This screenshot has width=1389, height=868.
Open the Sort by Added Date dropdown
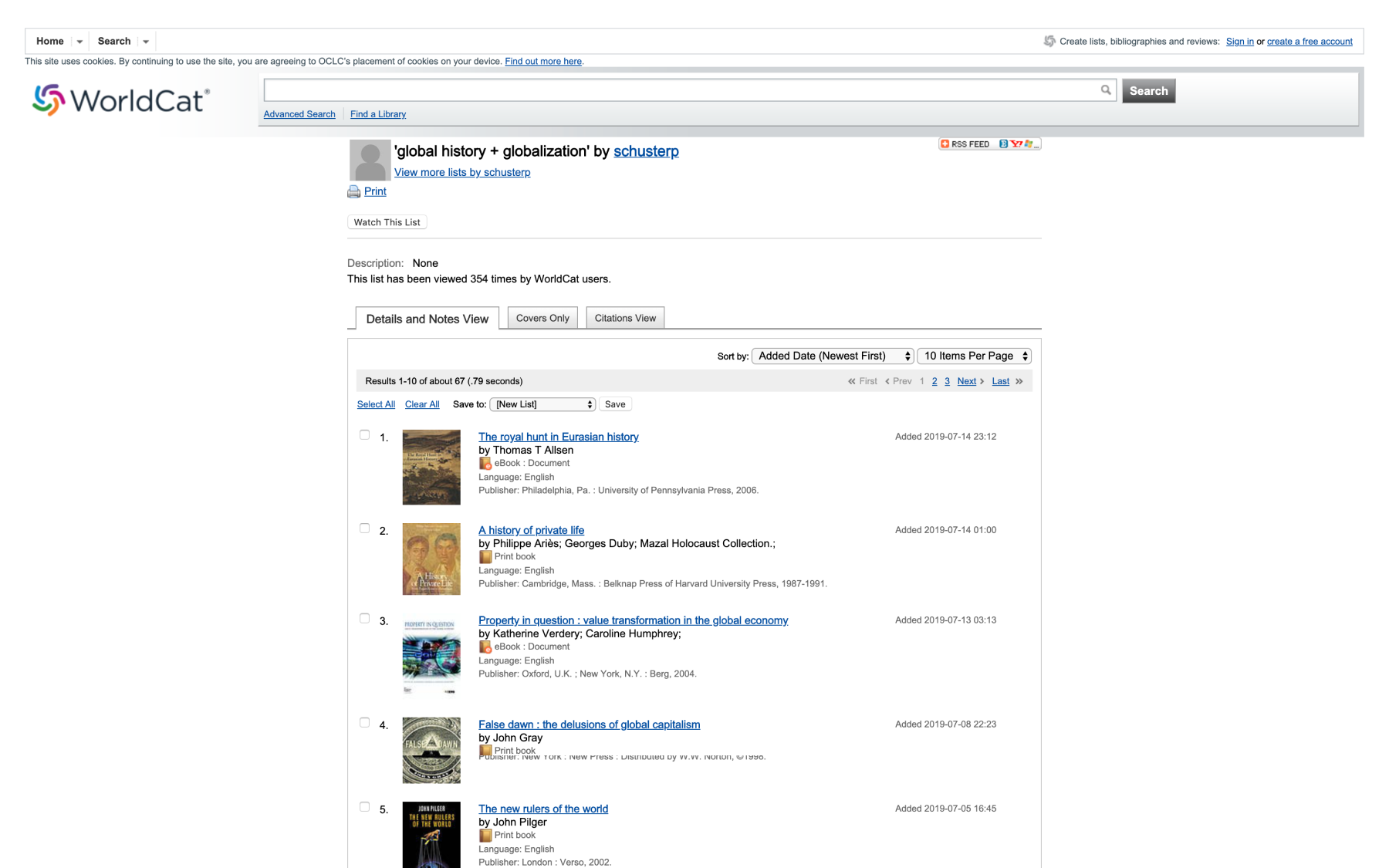tap(833, 356)
